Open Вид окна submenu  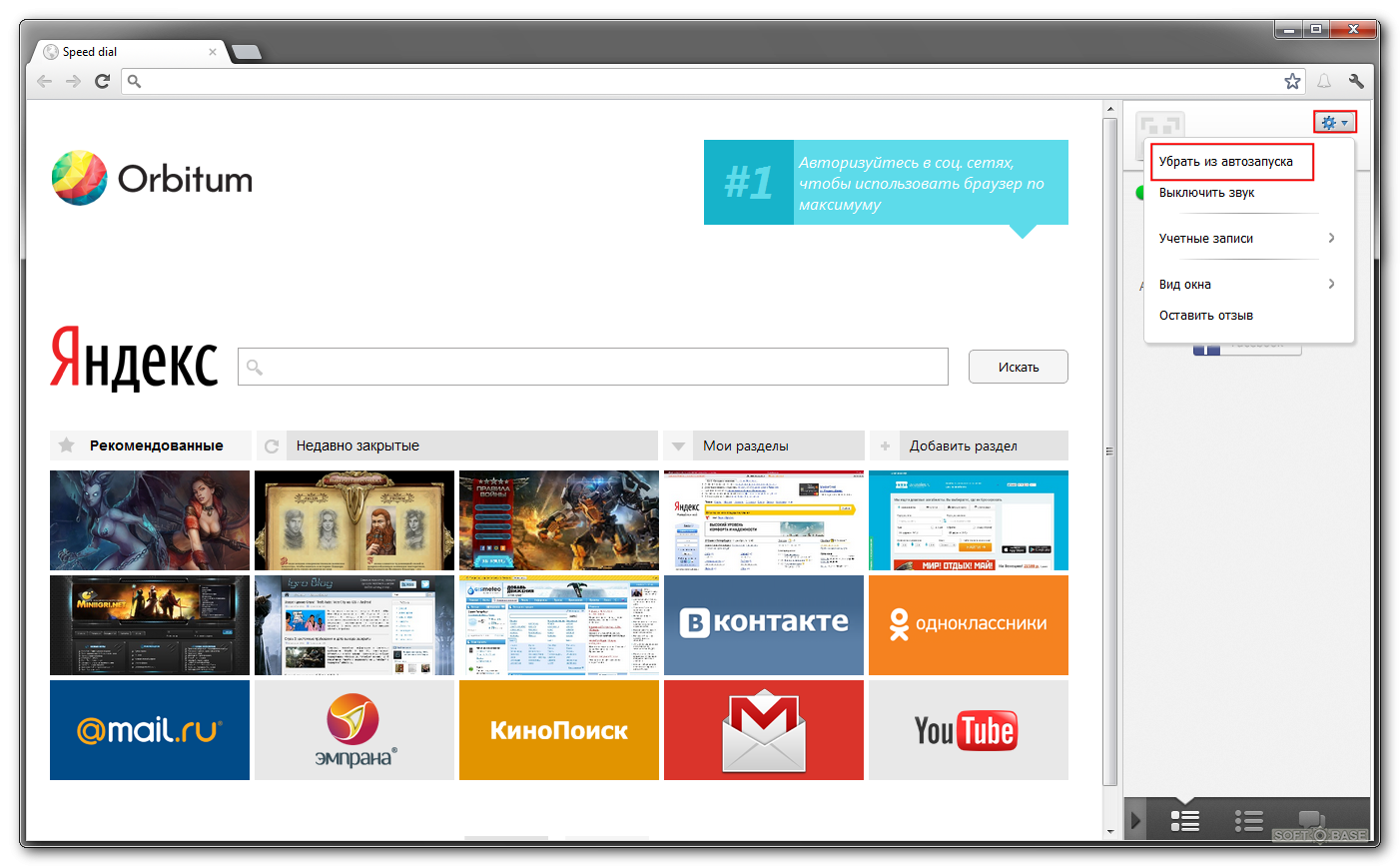tap(1248, 284)
